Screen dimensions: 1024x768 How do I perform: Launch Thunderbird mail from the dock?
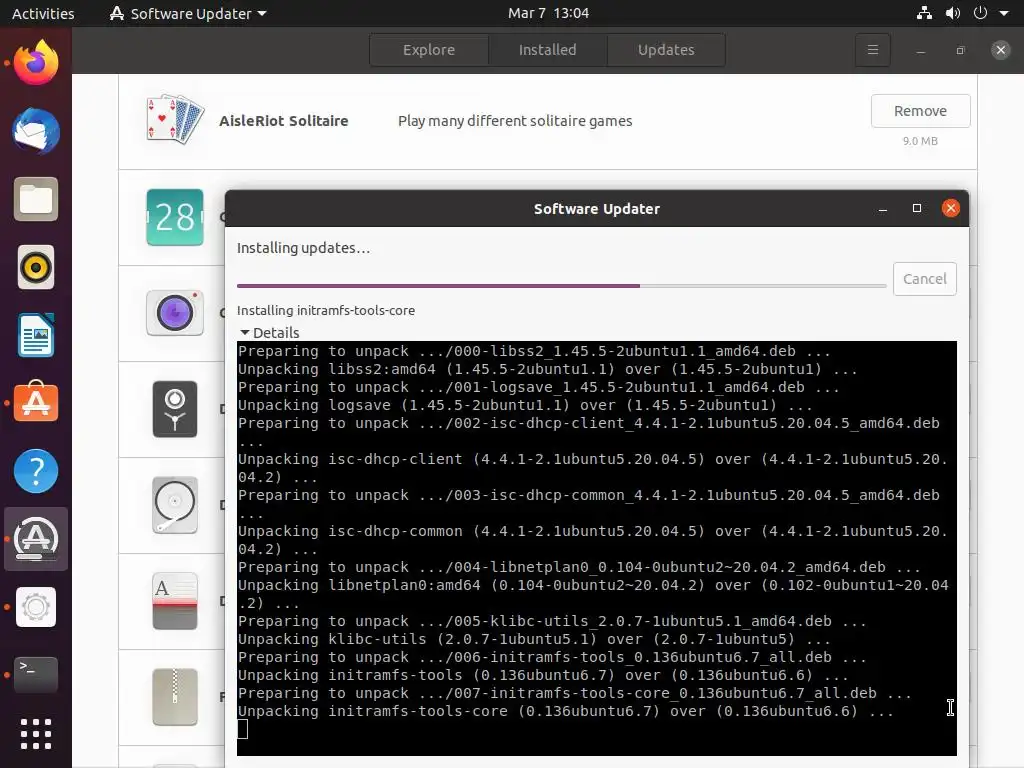36,131
